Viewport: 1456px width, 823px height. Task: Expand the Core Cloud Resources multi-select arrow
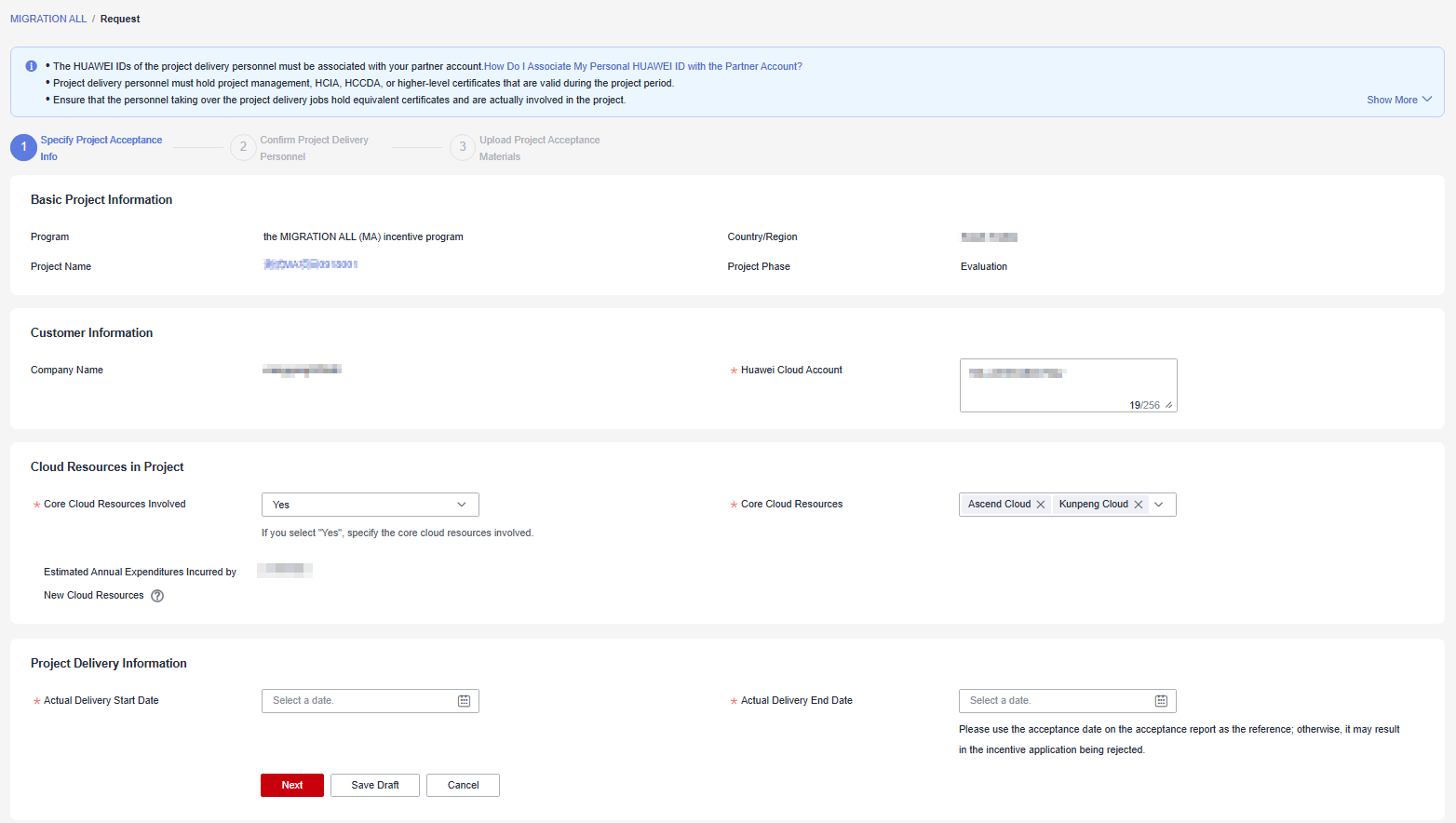[x=1159, y=505]
